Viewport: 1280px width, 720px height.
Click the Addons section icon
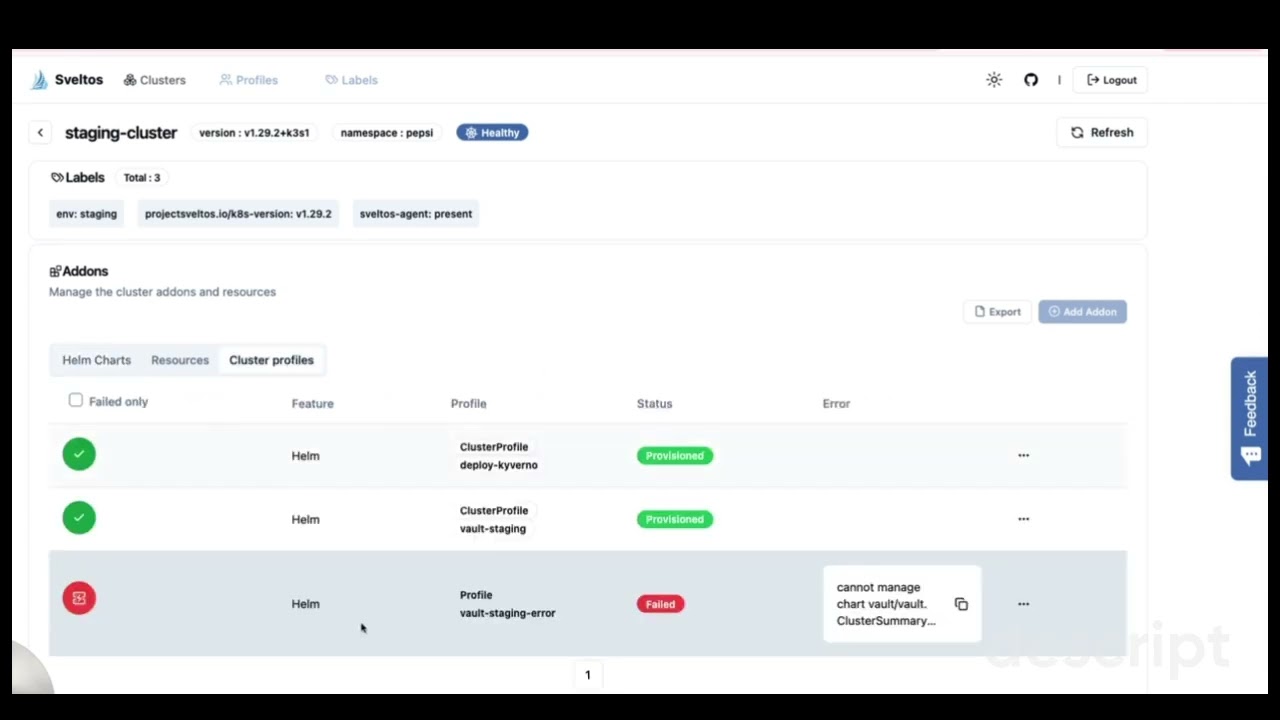(55, 271)
